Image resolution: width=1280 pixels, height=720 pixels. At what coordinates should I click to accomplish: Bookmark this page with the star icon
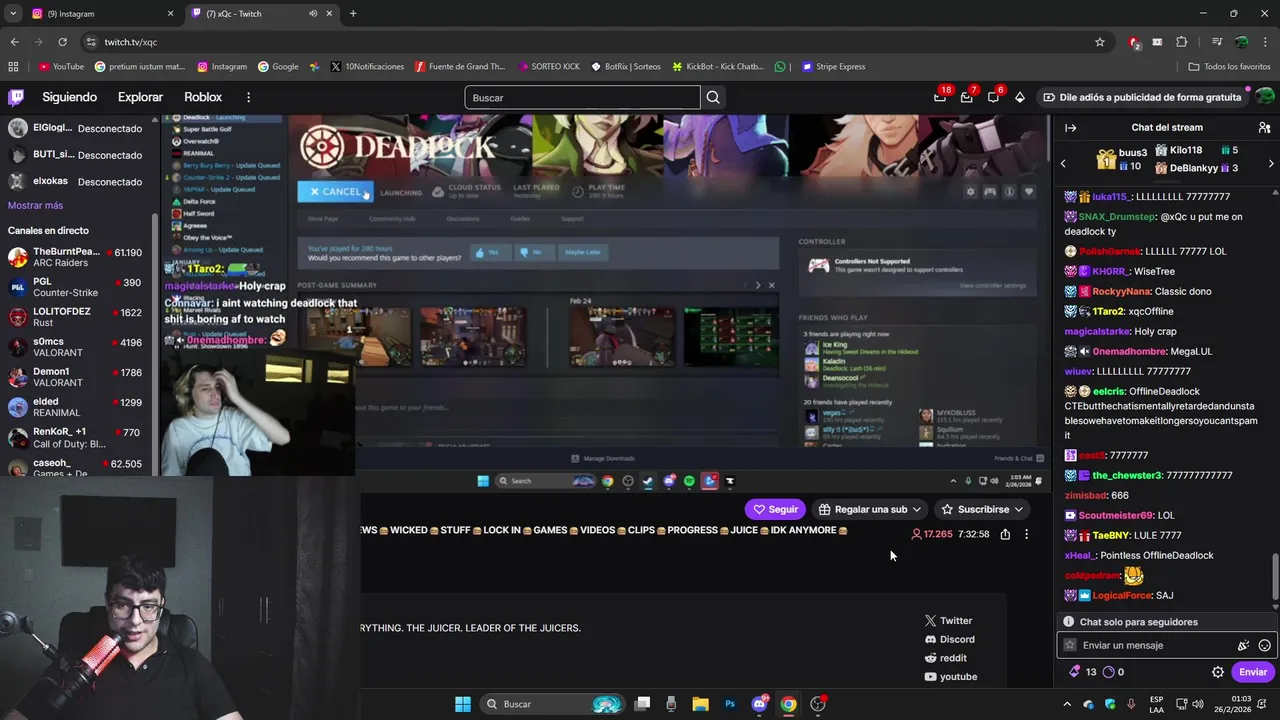point(1100,42)
